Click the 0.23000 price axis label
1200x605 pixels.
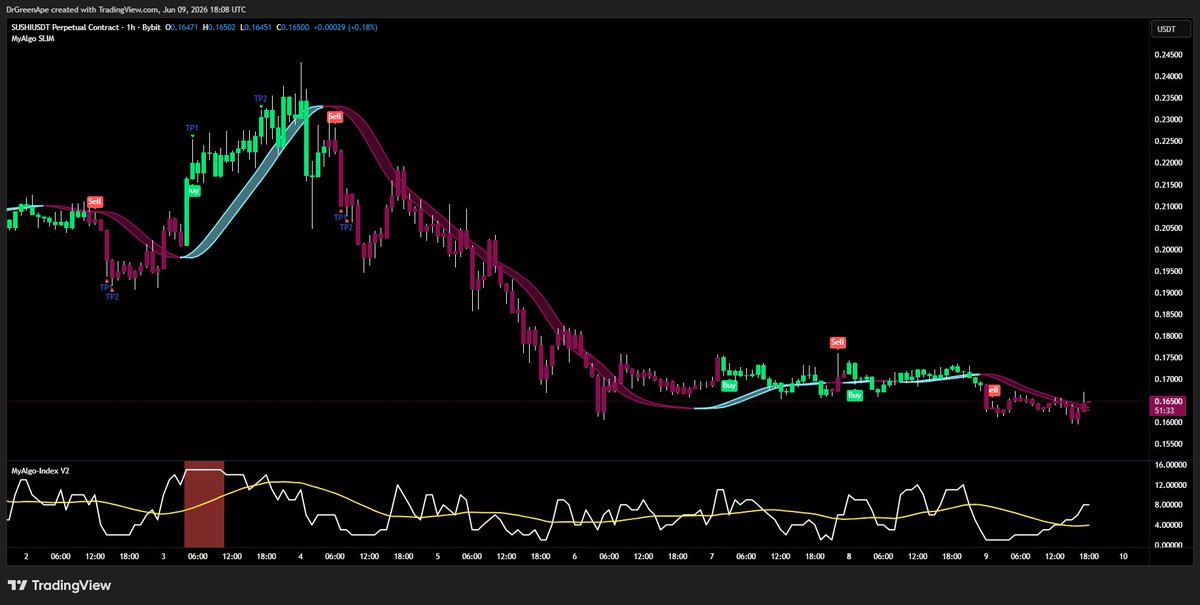point(1170,120)
